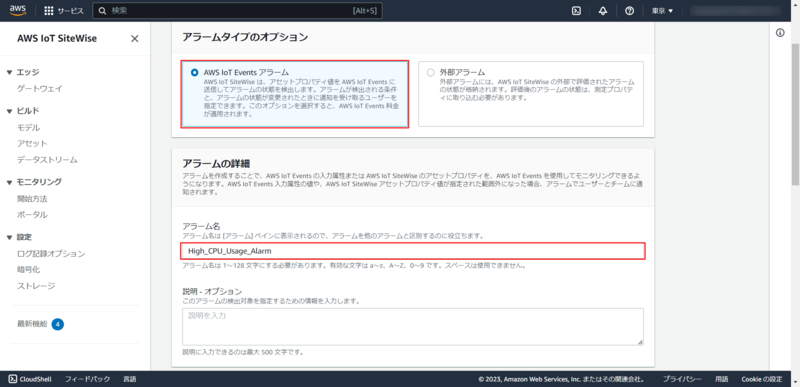The height and width of the screenshot is (387, 800).
Task: Open 開始方法 in the sidebar
Action: 32,198
